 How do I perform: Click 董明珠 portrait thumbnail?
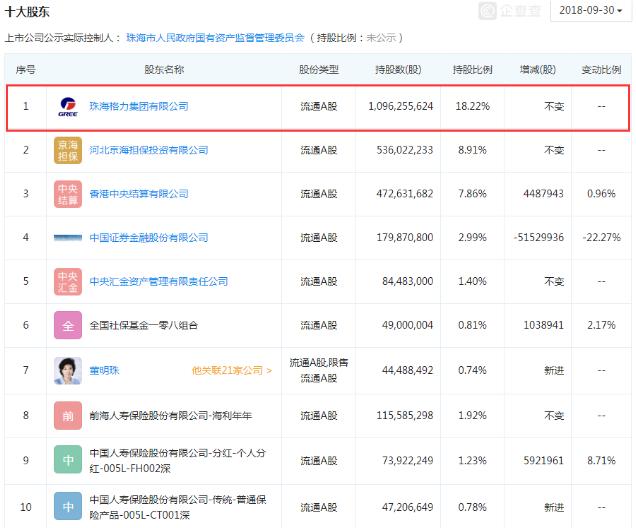[68, 371]
